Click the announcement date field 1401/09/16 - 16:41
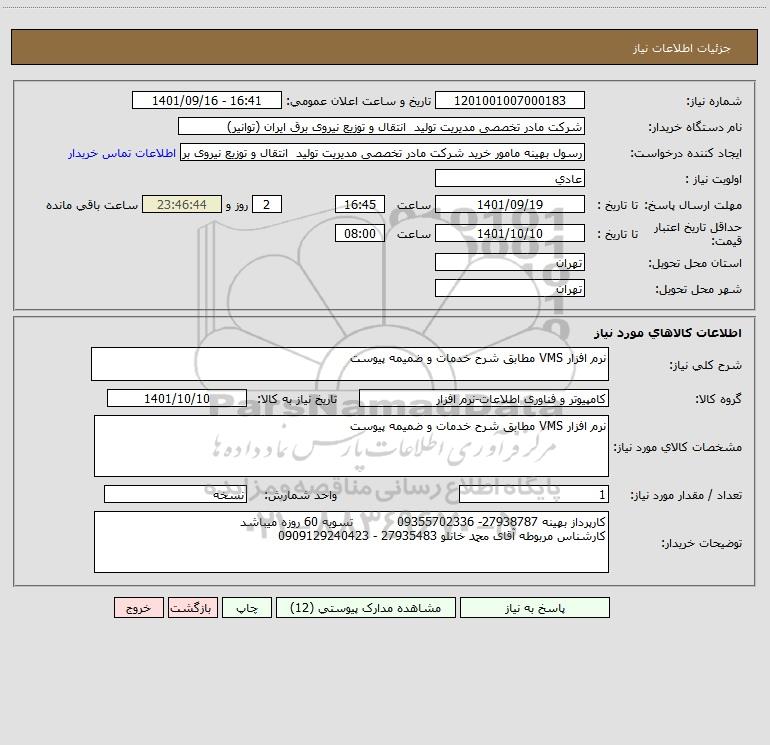This screenshot has height=745, width=770. click(x=207, y=100)
